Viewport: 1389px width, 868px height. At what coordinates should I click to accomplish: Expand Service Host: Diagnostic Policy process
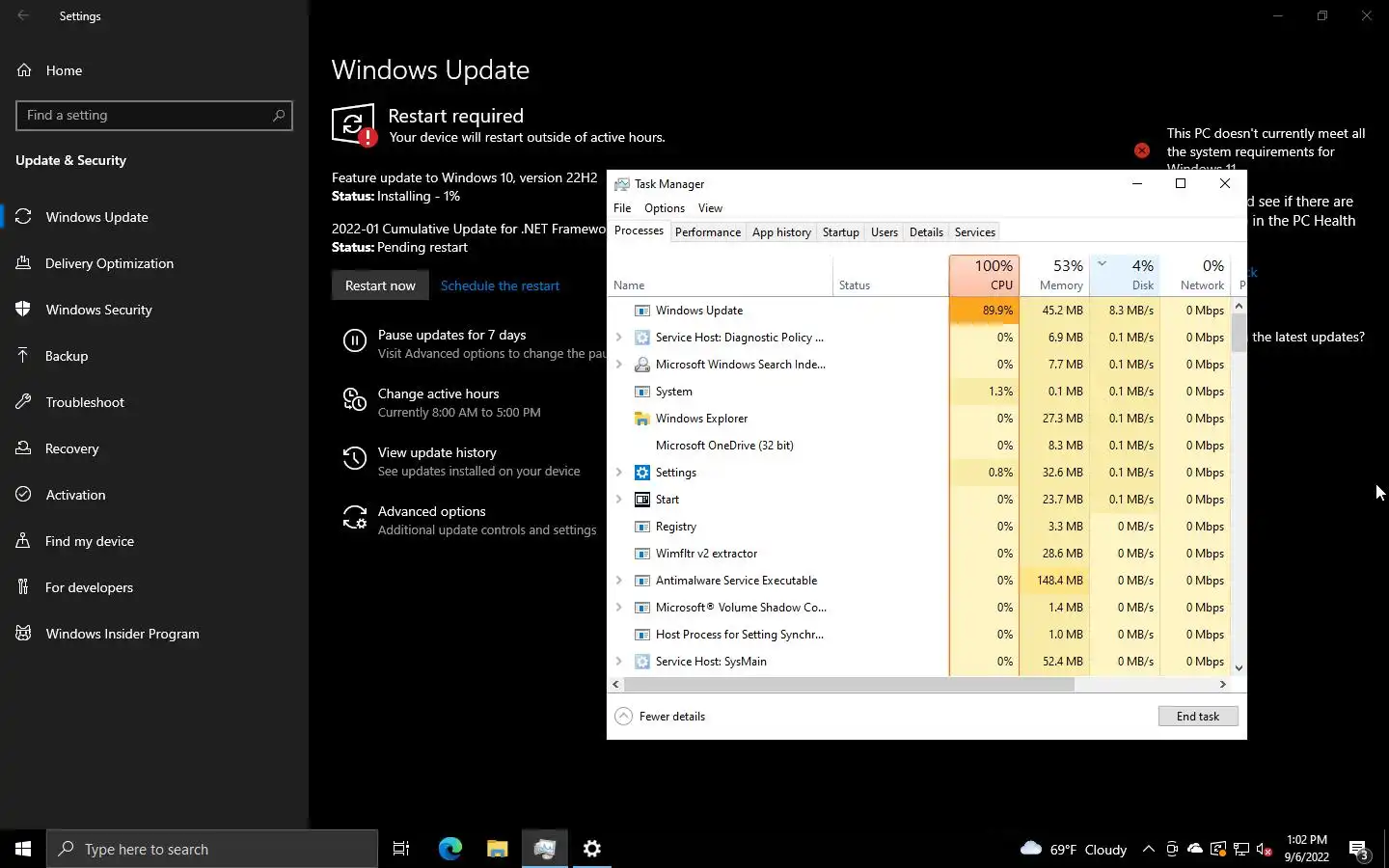(x=619, y=338)
